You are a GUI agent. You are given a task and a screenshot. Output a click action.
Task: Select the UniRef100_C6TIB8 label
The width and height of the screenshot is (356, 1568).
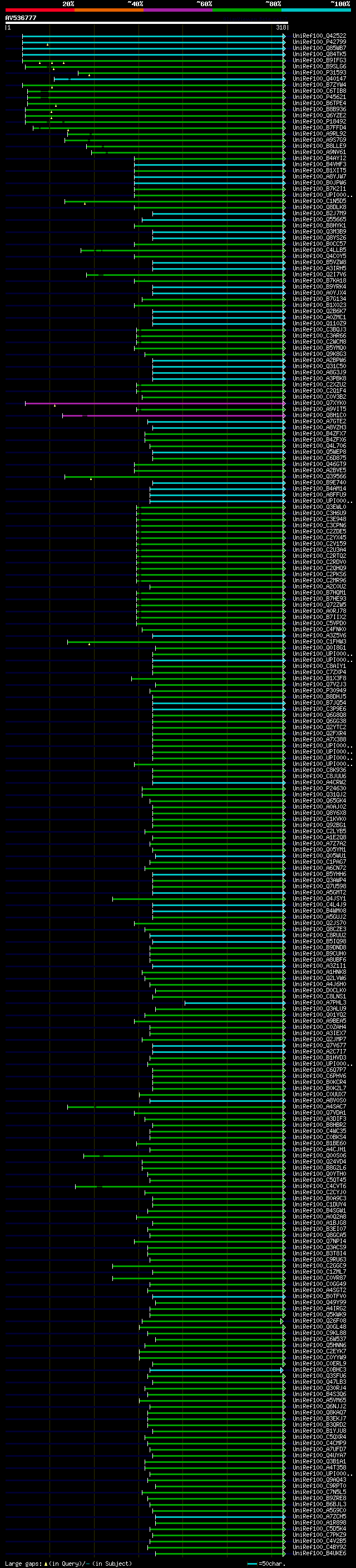click(319, 91)
